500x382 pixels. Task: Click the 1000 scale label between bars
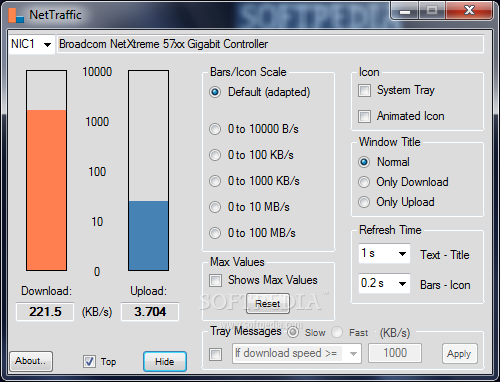97,122
